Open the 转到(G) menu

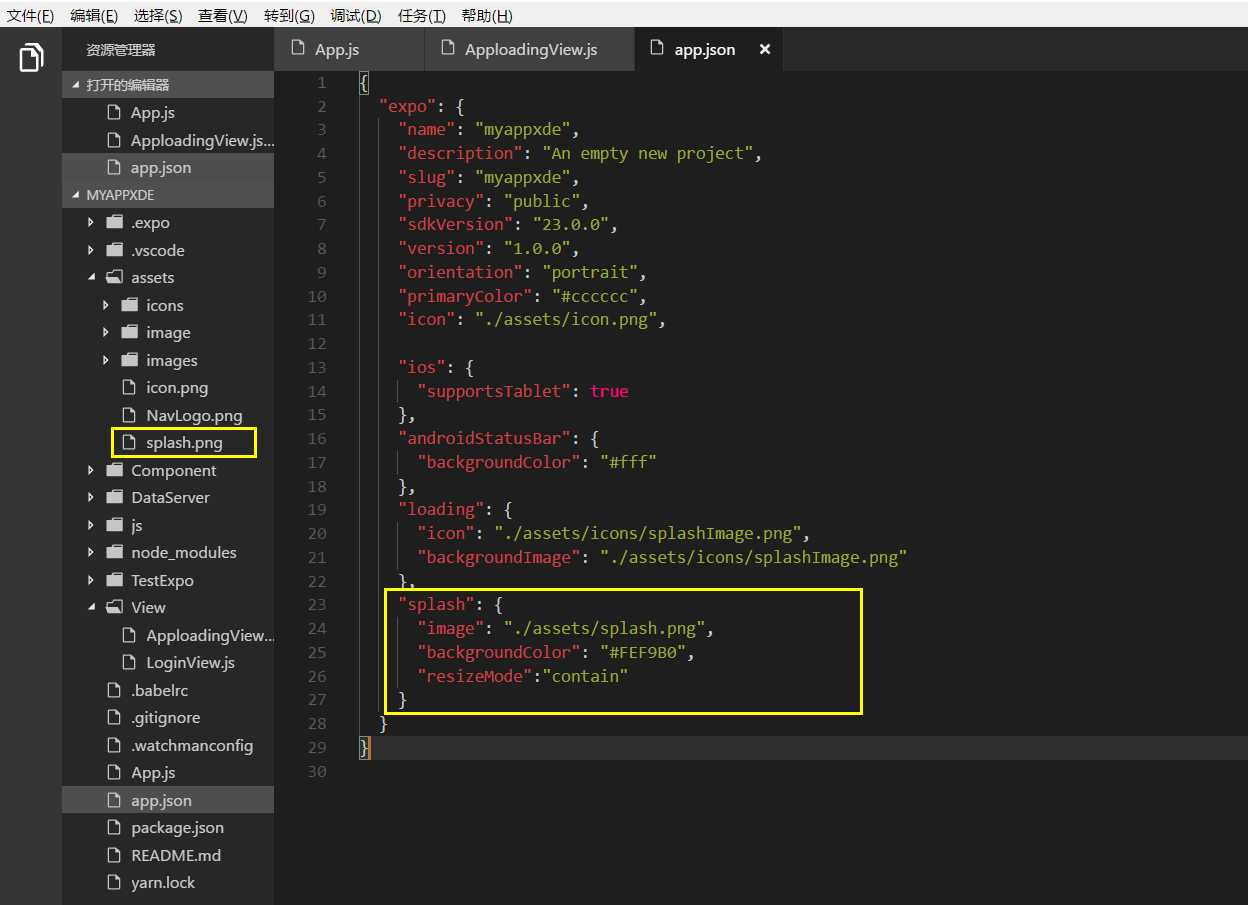point(289,16)
